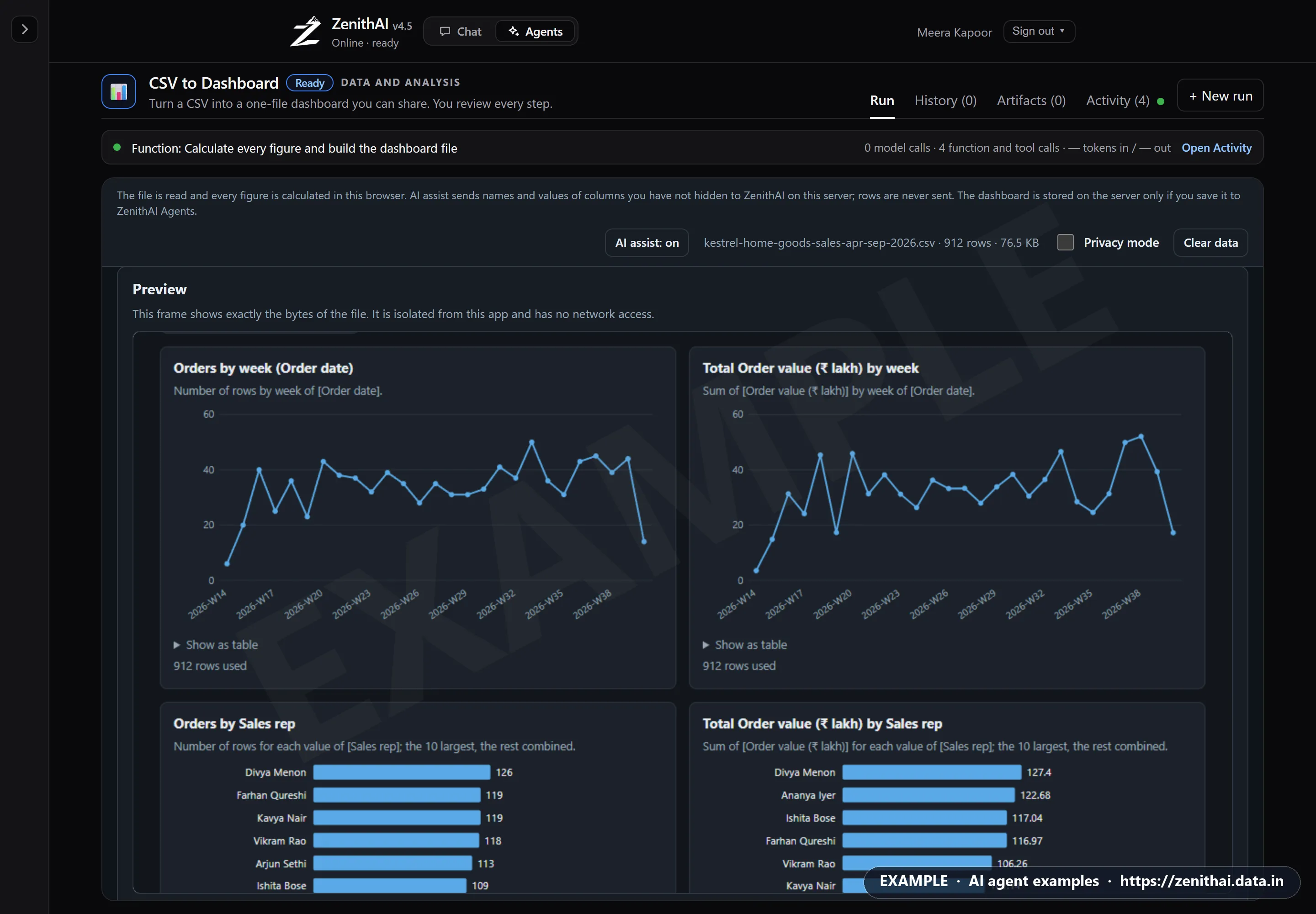Click the Ananya Iyer bar showing 122.68
Viewport: 1316px width, 914px height.
coord(928,795)
